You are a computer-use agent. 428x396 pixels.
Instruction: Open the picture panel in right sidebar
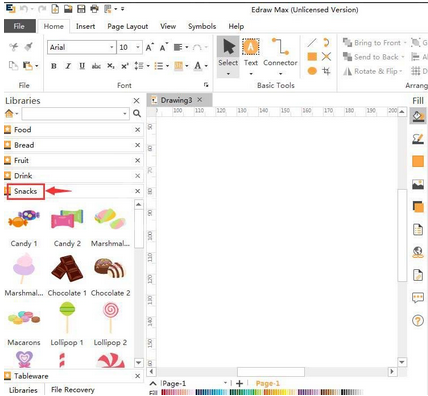(x=418, y=184)
